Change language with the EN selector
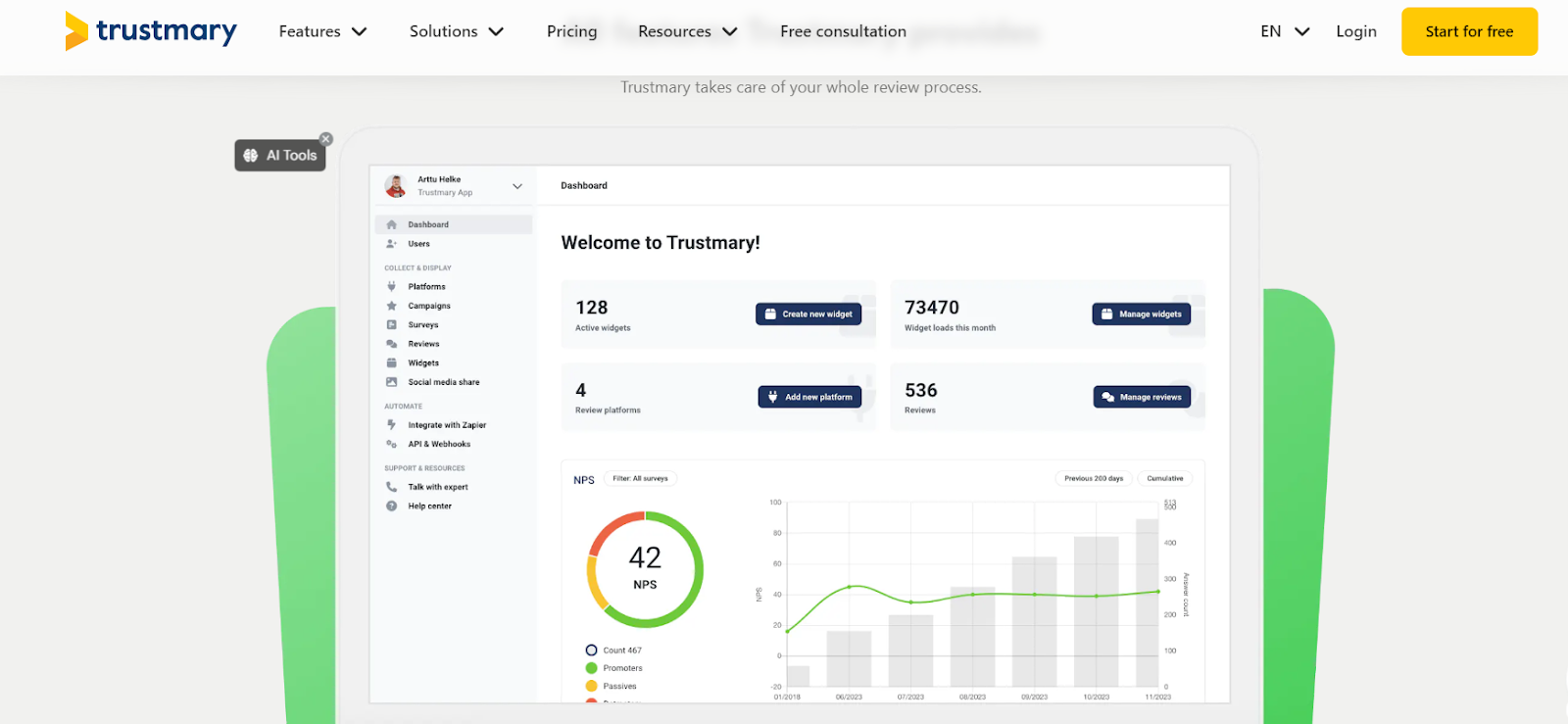The image size is (1568, 724). 1285,31
